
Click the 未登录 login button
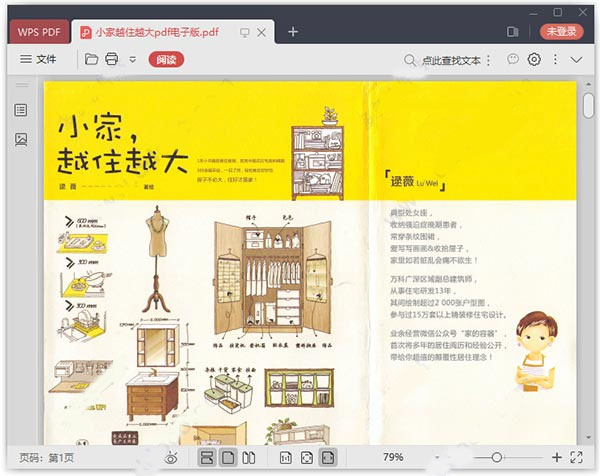pyautogui.click(x=562, y=31)
